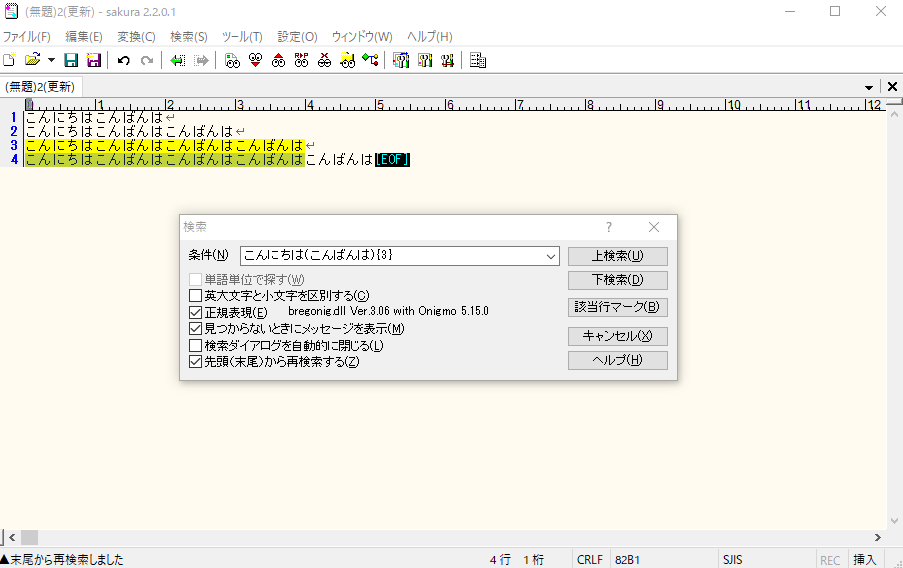Enable 英大文字と小文字を区別する checkbox
Image resolution: width=903 pixels, height=568 pixels.
196,296
